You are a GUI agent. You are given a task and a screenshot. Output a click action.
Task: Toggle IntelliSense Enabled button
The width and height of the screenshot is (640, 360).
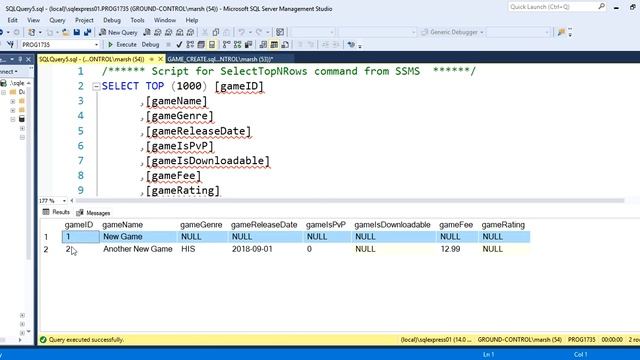point(212,44)
